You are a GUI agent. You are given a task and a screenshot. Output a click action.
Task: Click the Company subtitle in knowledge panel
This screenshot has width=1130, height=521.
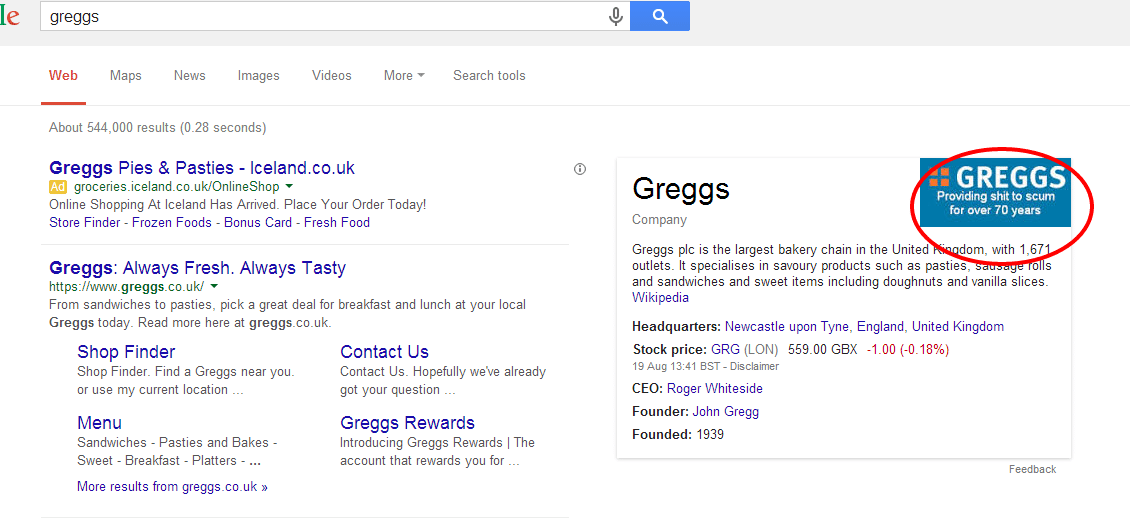coord(659,220)
